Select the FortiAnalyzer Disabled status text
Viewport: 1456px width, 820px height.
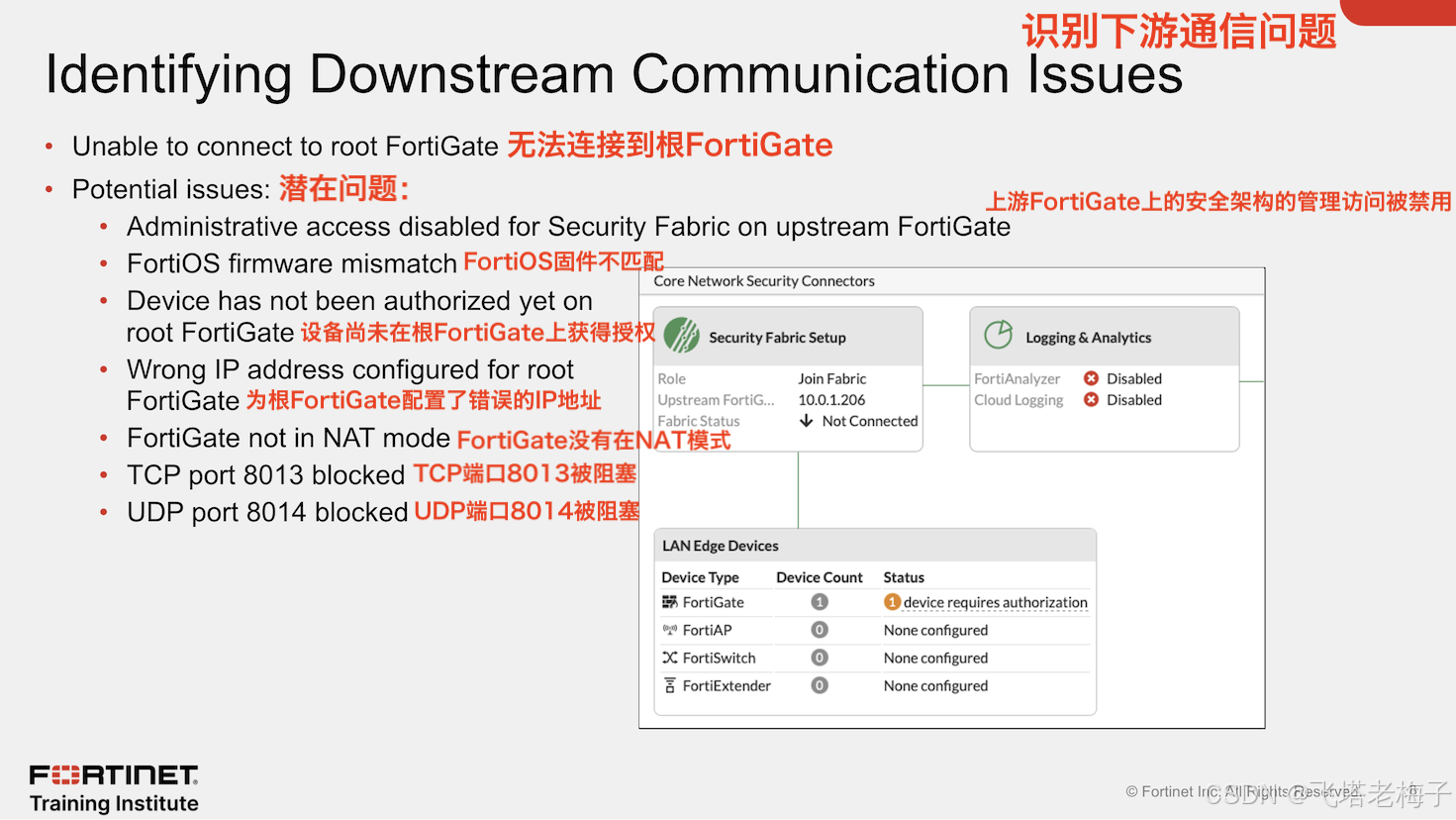pos(1134,378)
